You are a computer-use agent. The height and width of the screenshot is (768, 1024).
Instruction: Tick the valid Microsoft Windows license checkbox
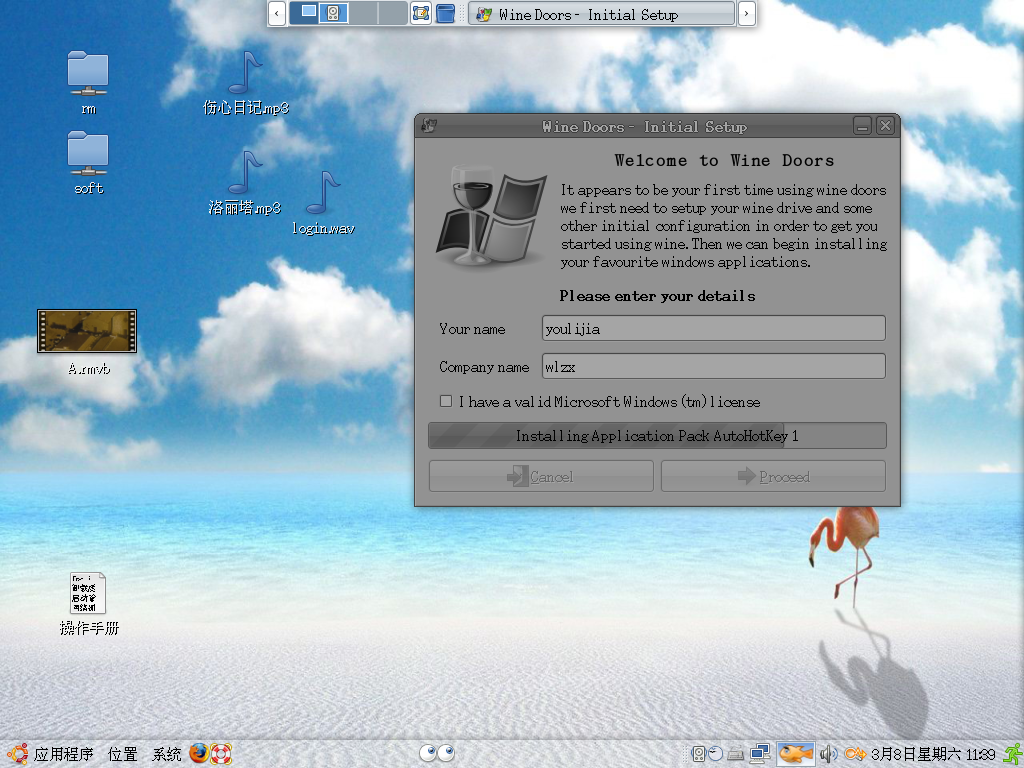coord(446,401)
